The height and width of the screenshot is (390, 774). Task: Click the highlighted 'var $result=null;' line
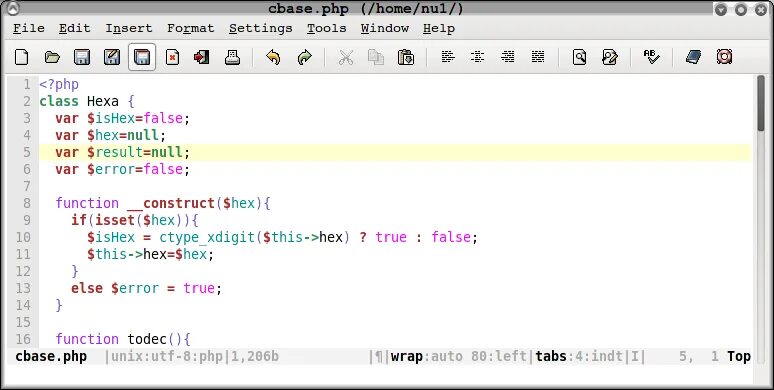[x=395, y=153]
